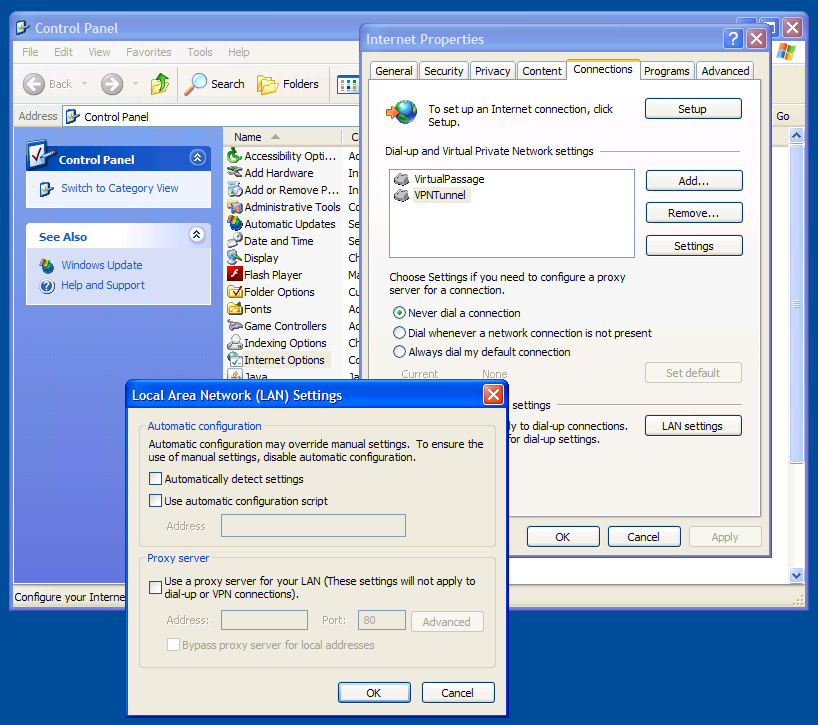Switch to the Advanced tab

725,71
